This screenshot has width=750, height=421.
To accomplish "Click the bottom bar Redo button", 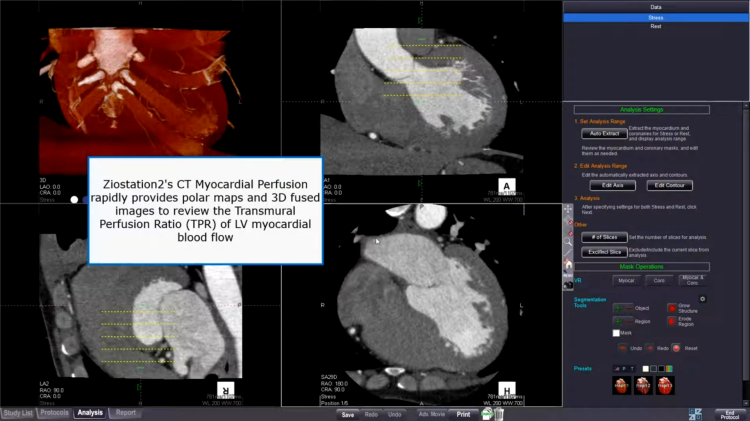I will (x=371, y=414).
